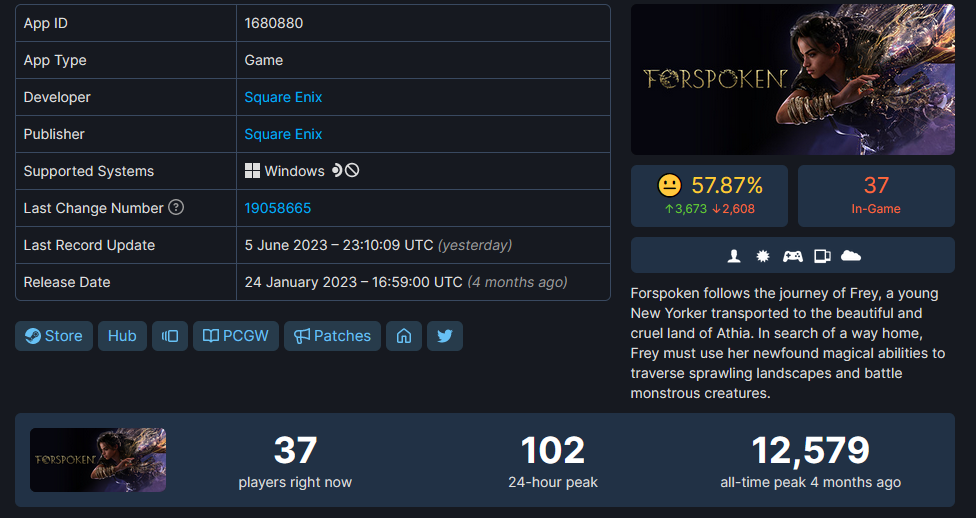The width and height of the screenshot is (976, 518).
Task: Click the achievements starburst icon
Action: pyautogui.click(x=763, y=256)
